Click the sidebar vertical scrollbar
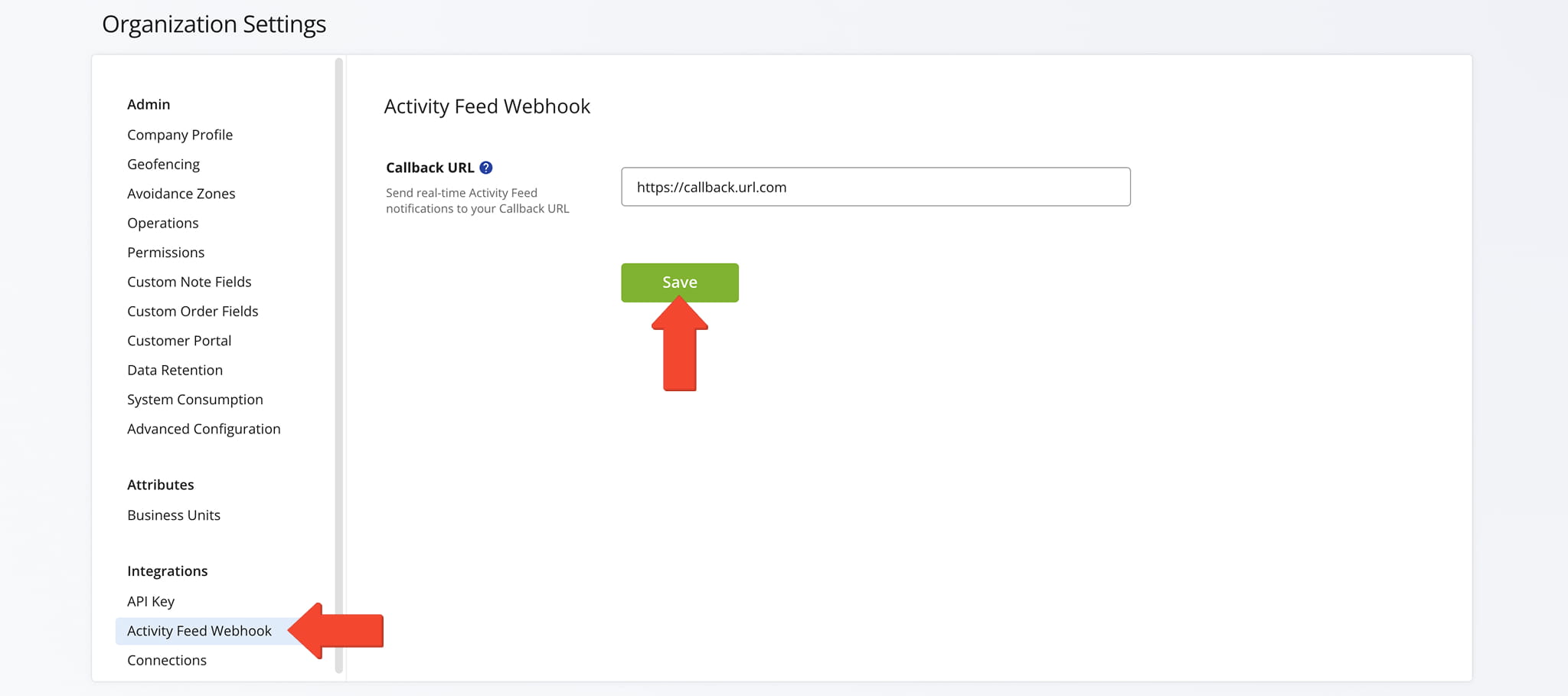 [x=338, y=366]
